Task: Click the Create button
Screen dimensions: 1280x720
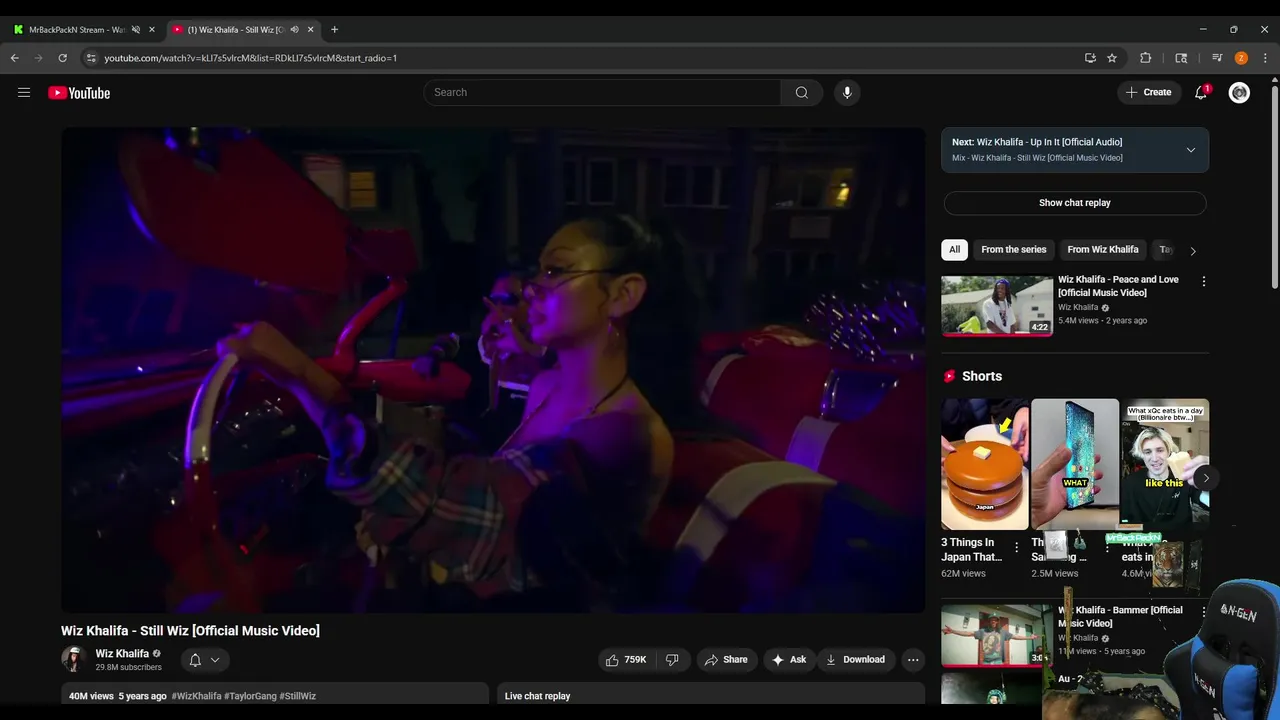Action: (1147, 92)
